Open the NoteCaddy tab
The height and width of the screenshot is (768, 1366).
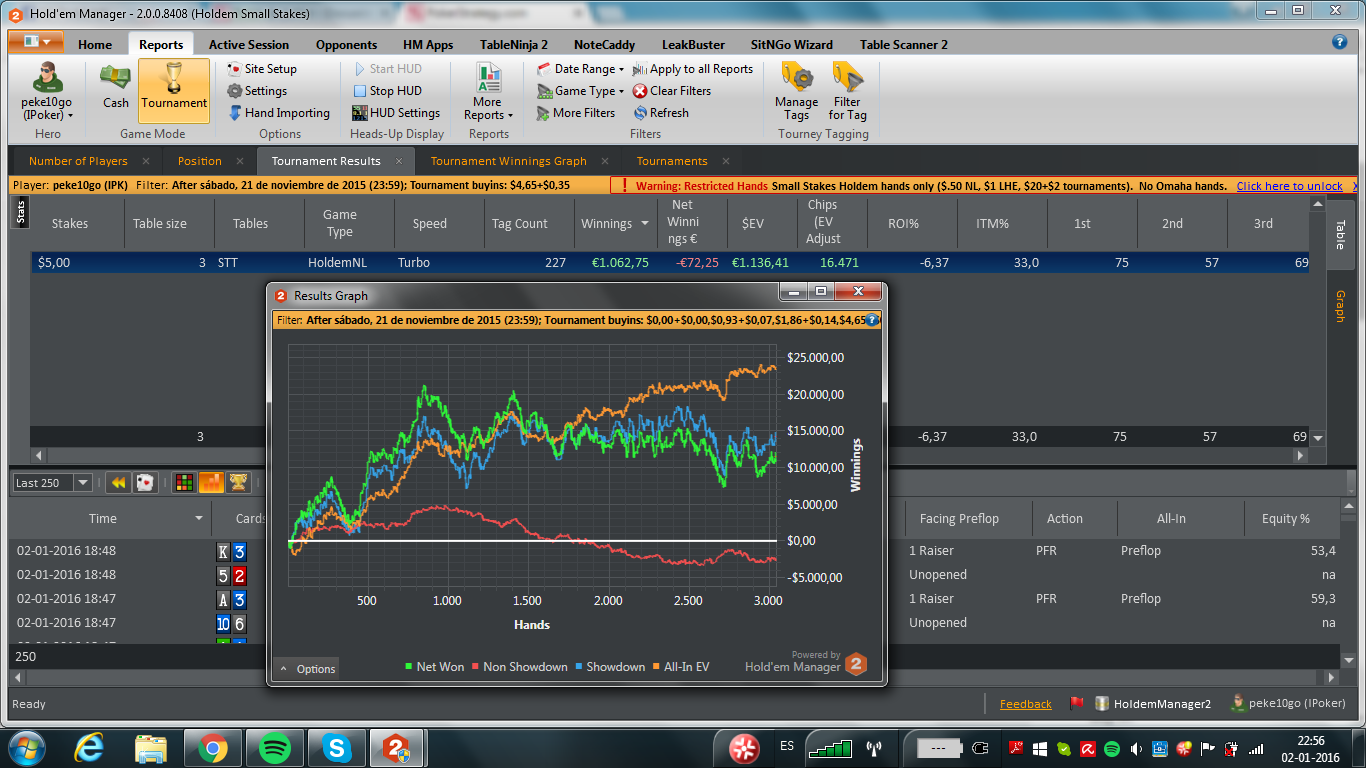[x=604, y=44]
